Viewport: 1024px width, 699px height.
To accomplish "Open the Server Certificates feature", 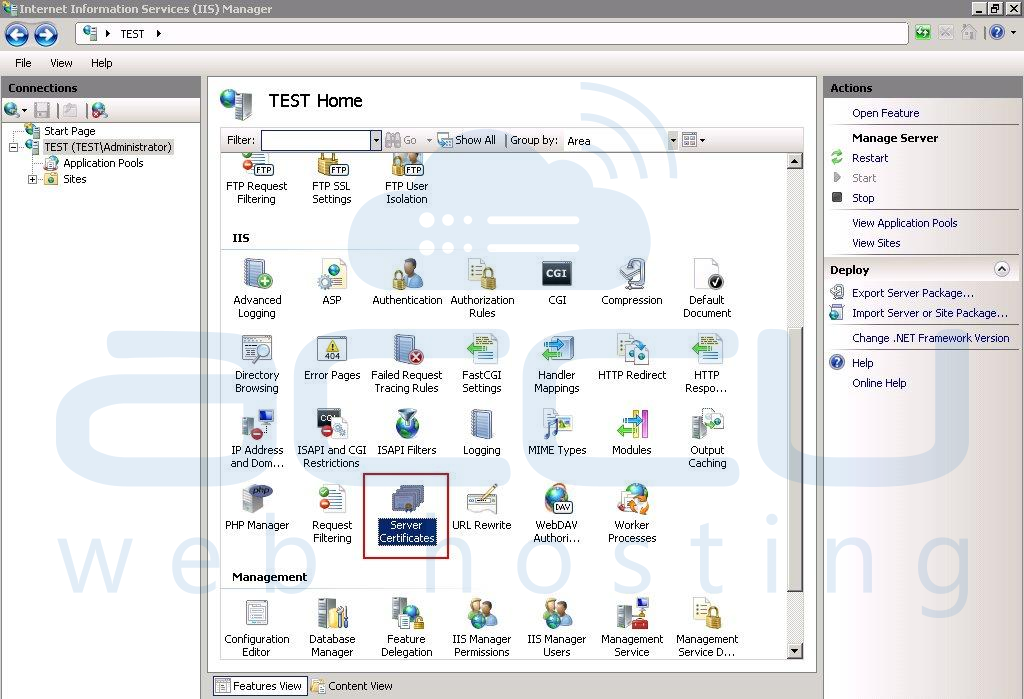I will (406, 515).
